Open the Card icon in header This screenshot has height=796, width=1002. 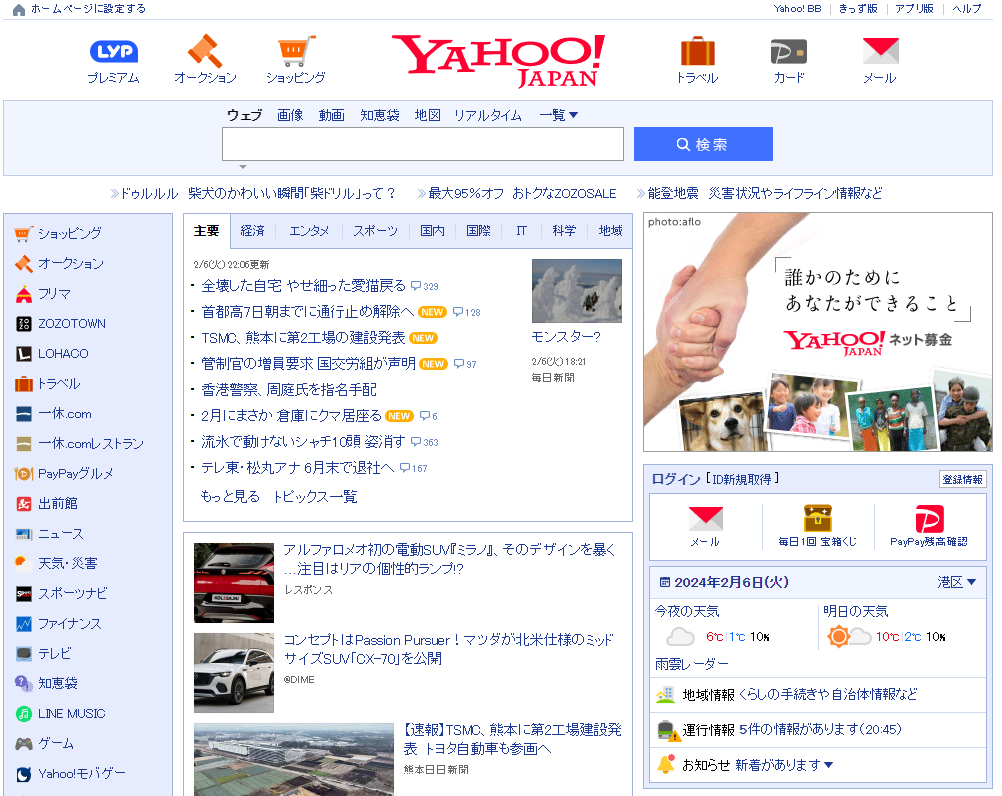pos(789,52)
